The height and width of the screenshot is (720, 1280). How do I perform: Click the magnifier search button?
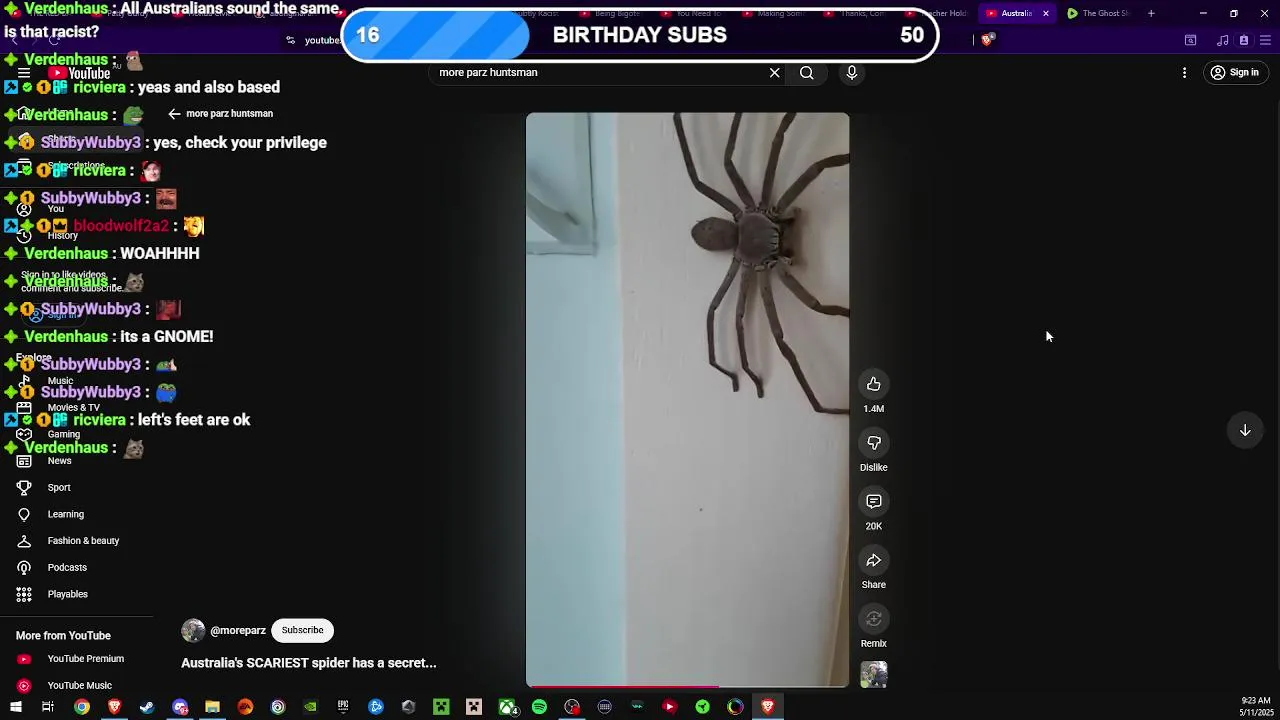tap(807, 72)
